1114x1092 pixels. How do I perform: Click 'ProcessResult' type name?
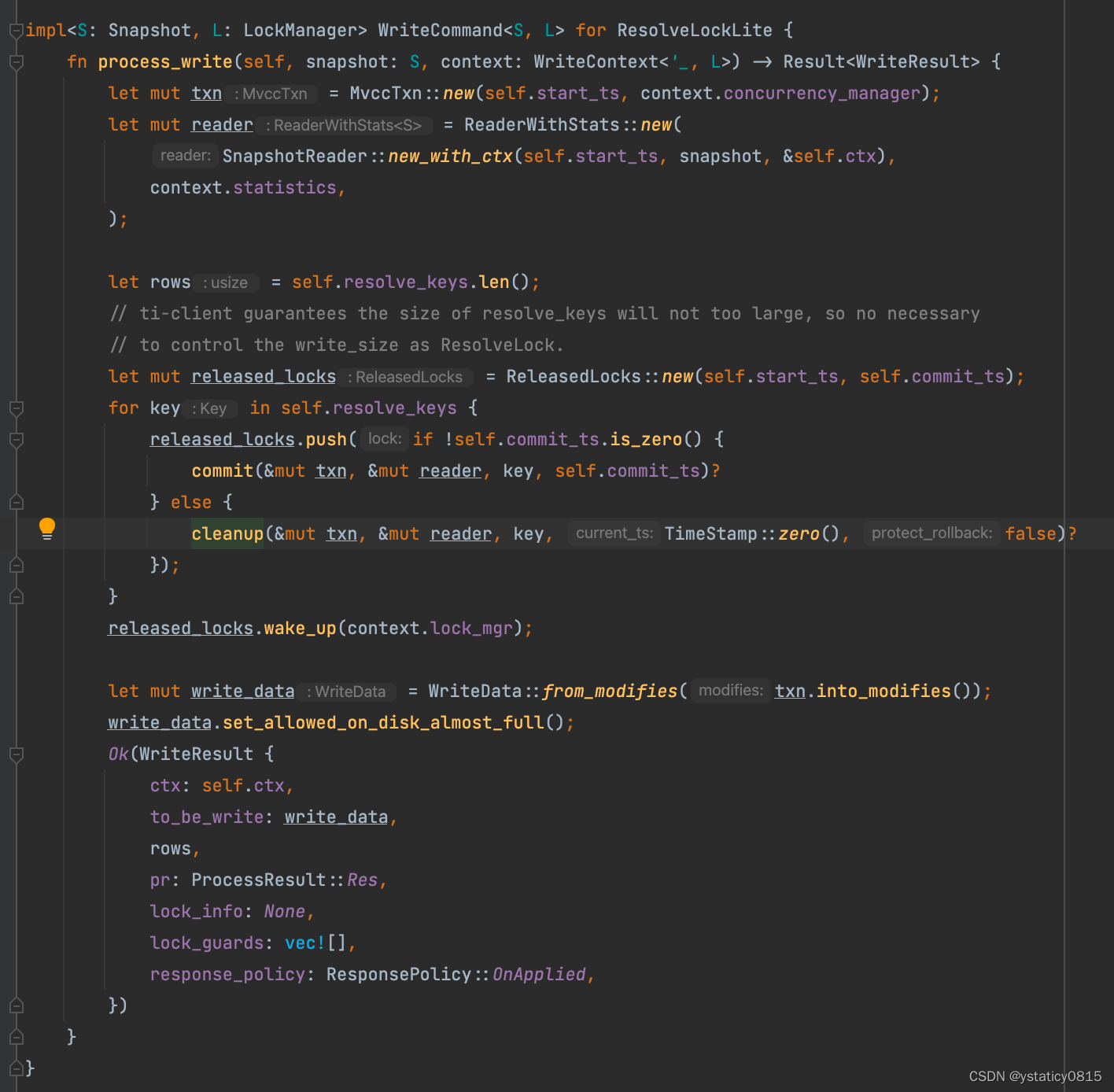(259, 880)
